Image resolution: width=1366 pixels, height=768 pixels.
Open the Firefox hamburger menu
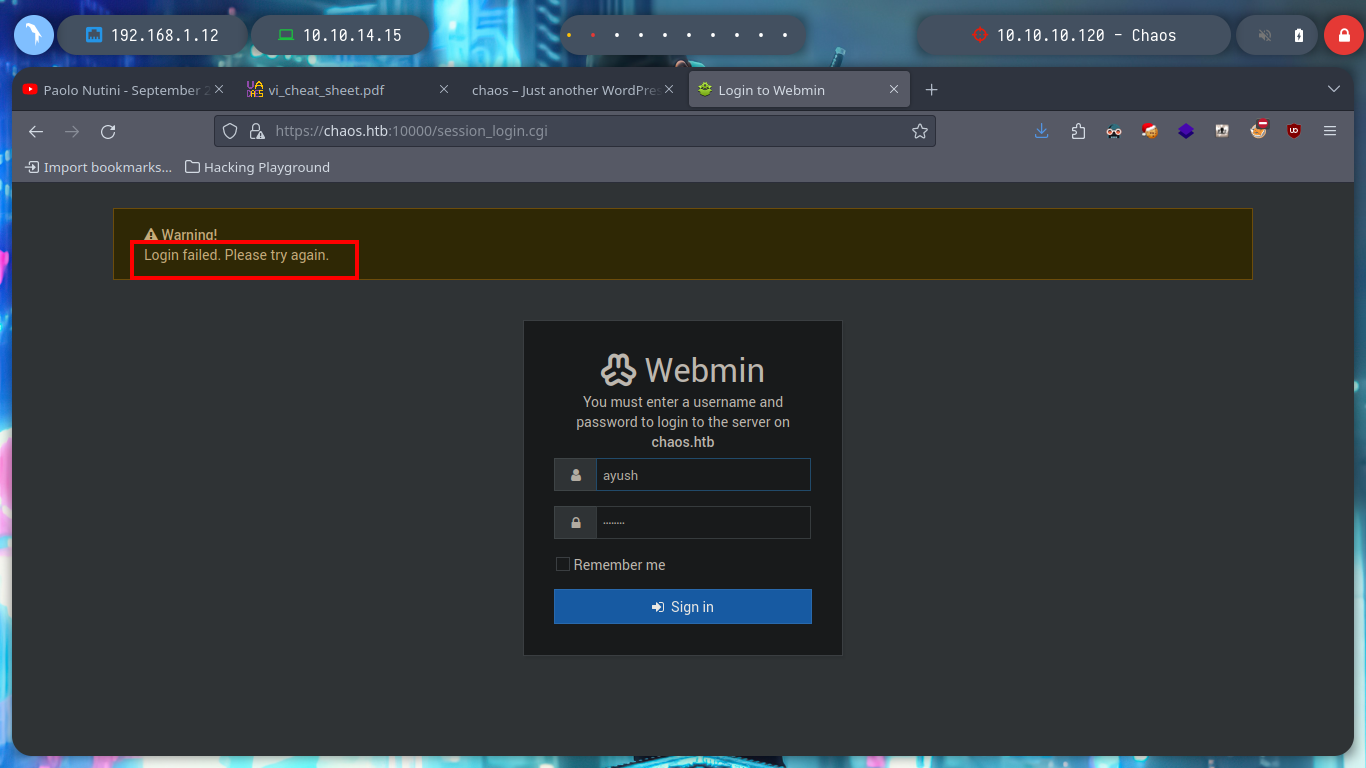1330,131
